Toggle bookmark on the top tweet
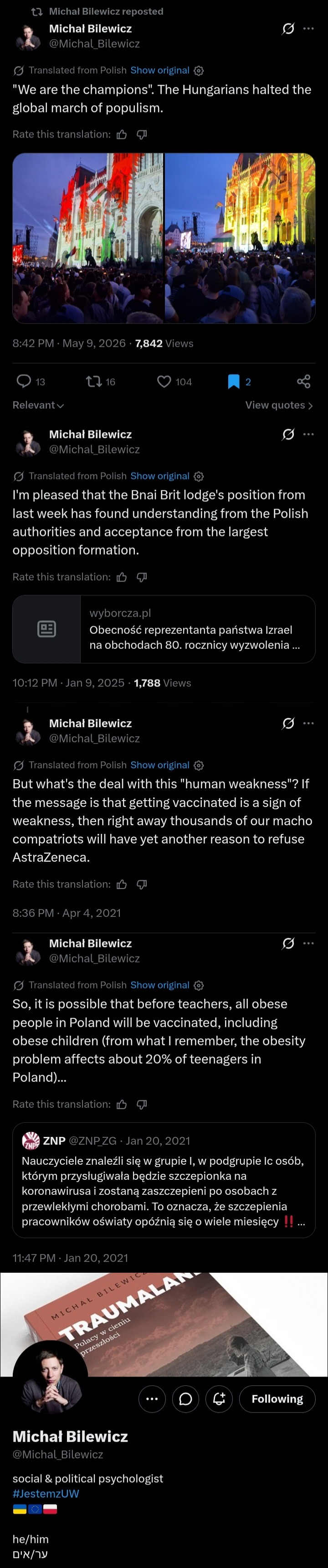Image resolution: width=328 pixels, height=1568 pixels. point(234,381)
